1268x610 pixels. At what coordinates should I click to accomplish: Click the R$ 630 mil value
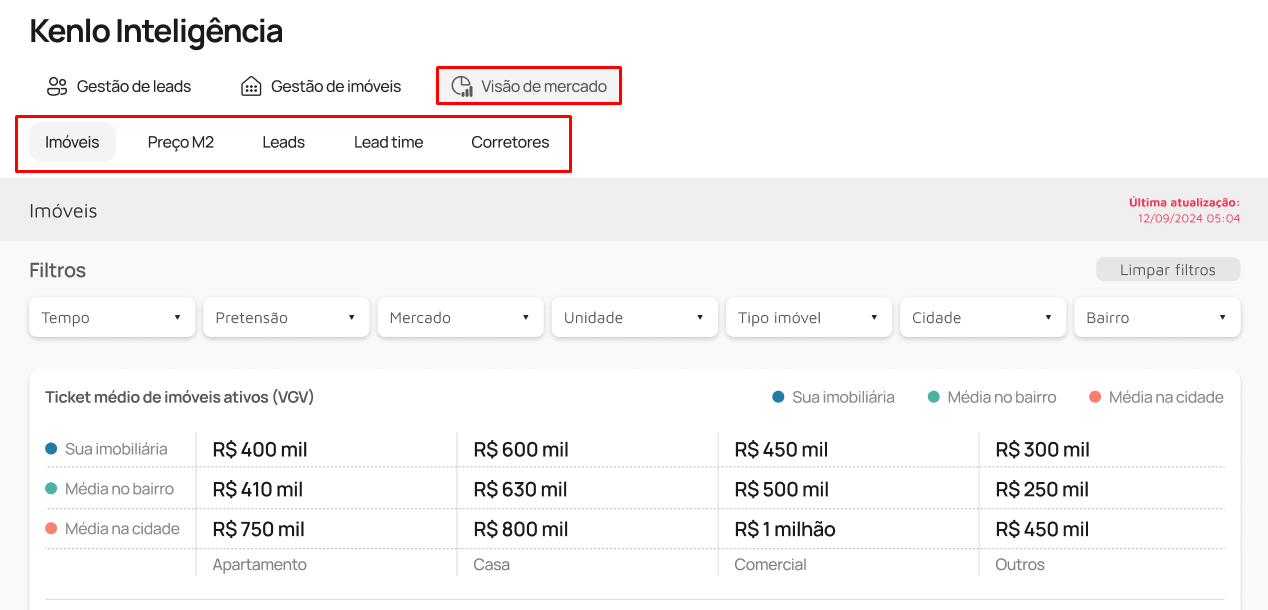tap(520, 490)
